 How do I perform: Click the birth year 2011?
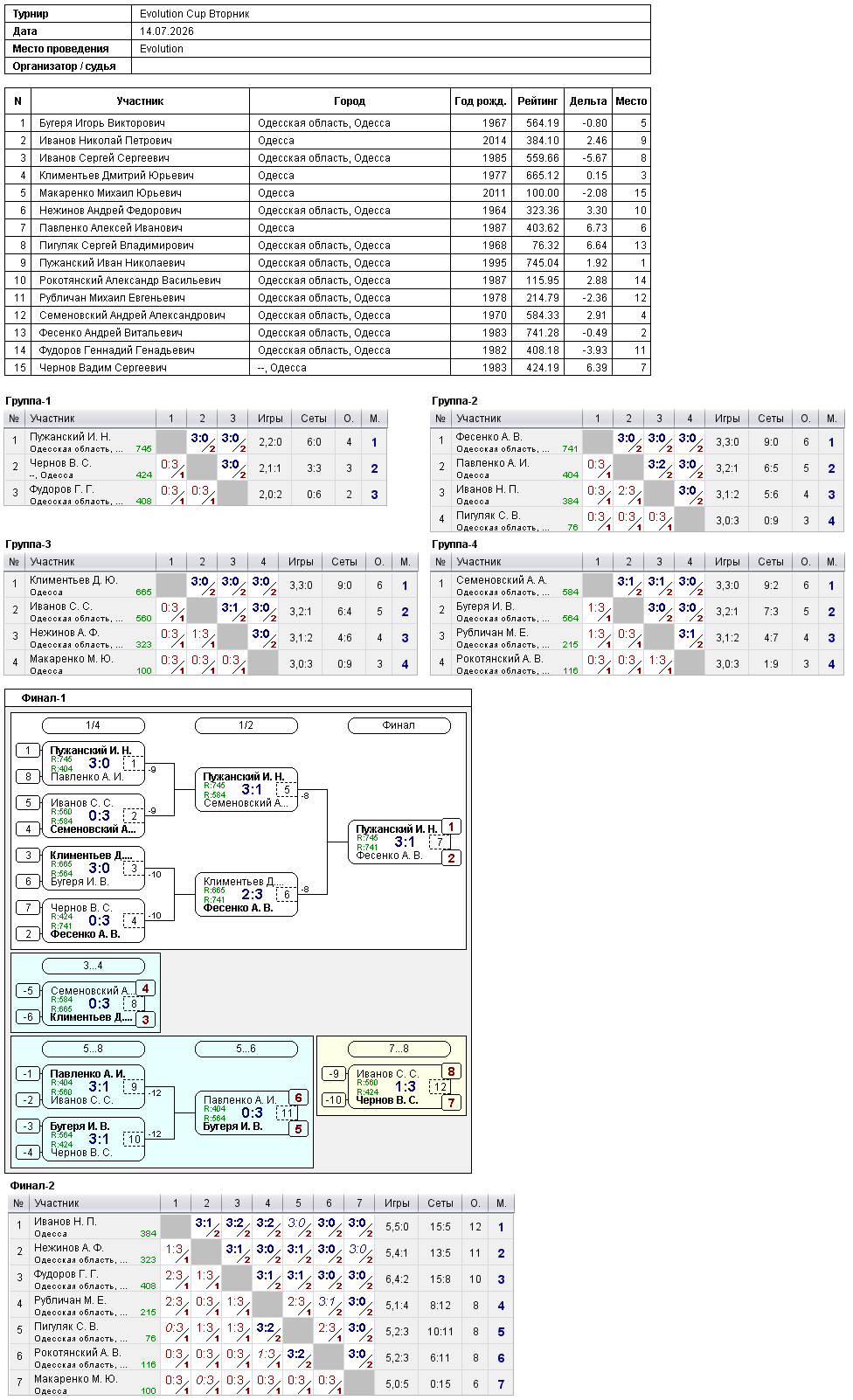(x=495, y=193)
